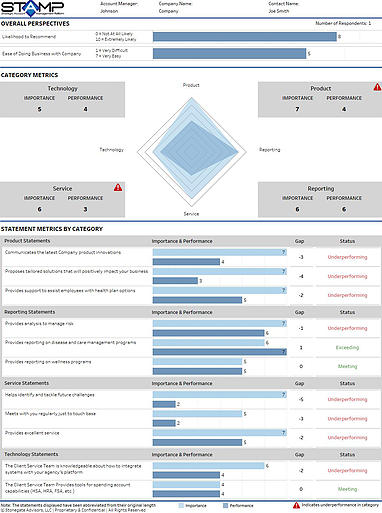Click the Reporting Statements section header
The width and height of the screenshot is (382, 513).
coord(30,312)
